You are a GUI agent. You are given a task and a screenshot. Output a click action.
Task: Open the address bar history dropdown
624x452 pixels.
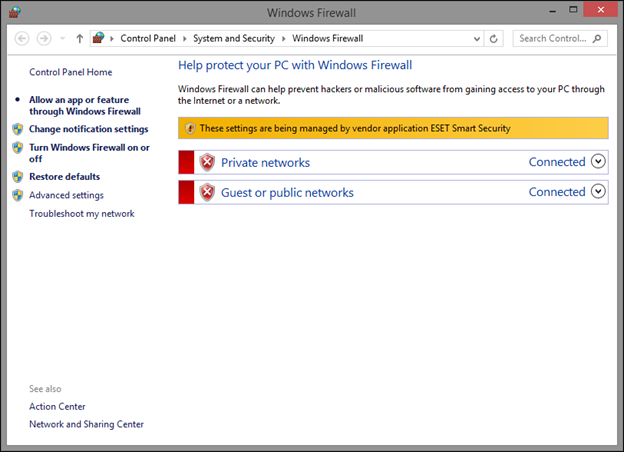click(x=477, y=39)
